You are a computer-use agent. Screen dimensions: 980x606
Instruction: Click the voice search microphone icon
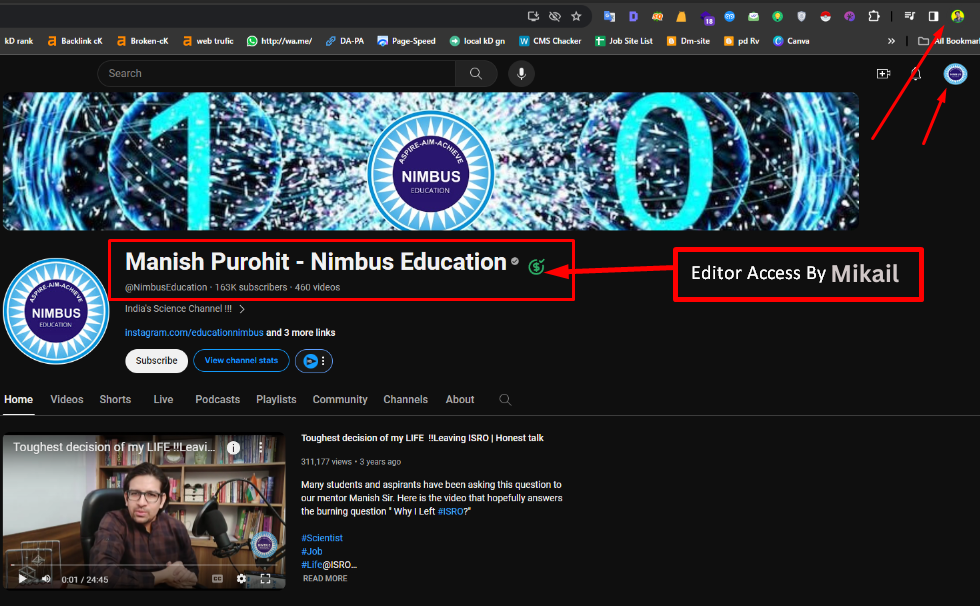click(520, 73)
